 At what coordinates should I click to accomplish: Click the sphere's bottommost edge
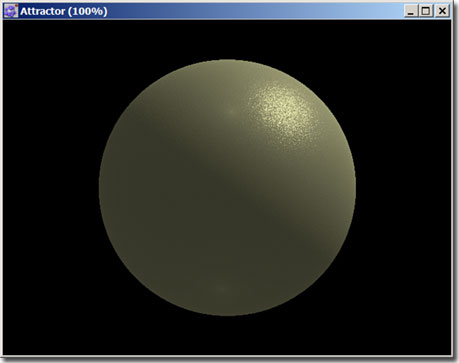[x=227, y=315]
